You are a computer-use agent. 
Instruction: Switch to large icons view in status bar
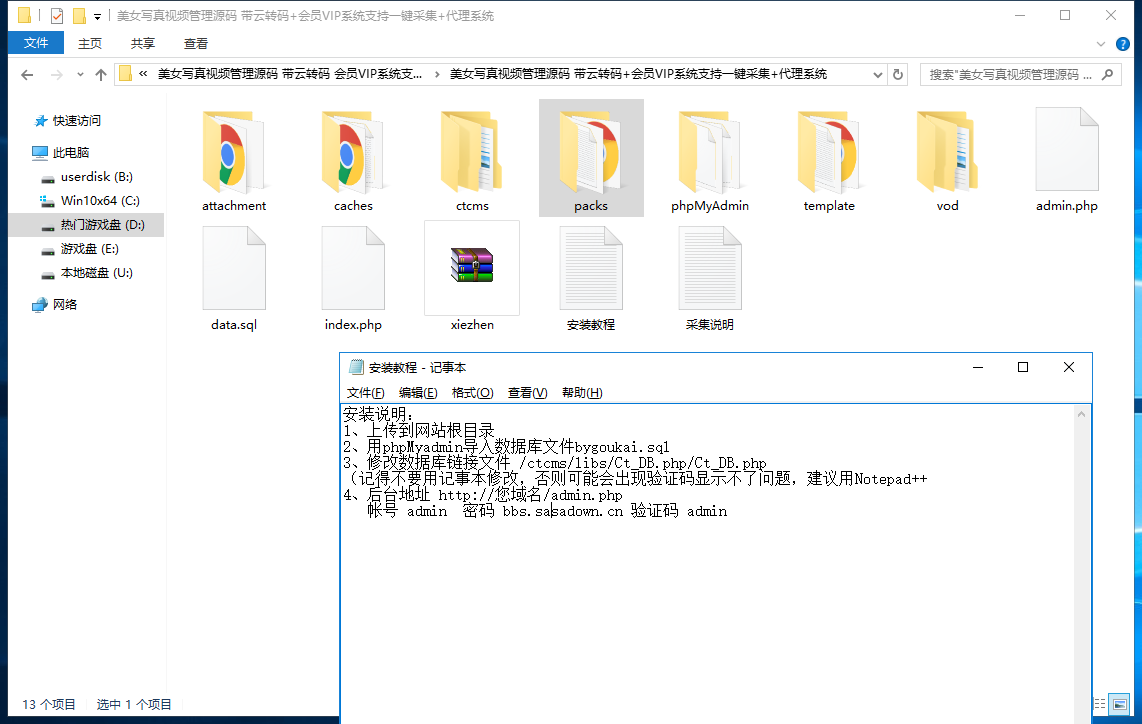[x=1120, y=704]
